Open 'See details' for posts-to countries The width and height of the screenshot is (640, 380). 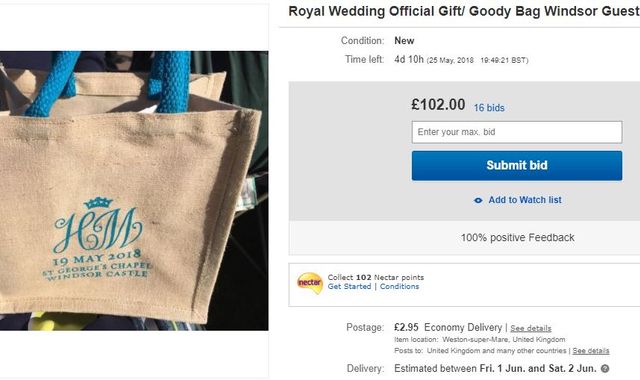591,351
